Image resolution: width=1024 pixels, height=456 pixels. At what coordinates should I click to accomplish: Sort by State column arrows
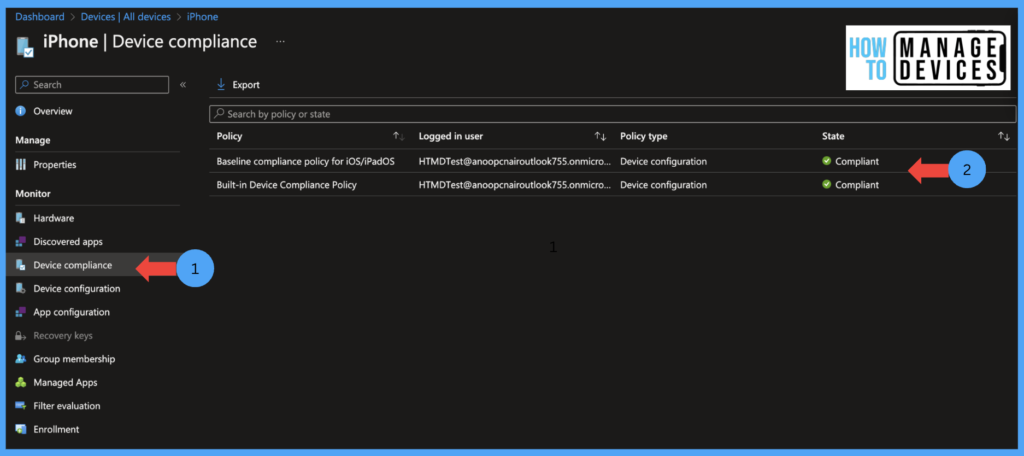pos(1004,137)
